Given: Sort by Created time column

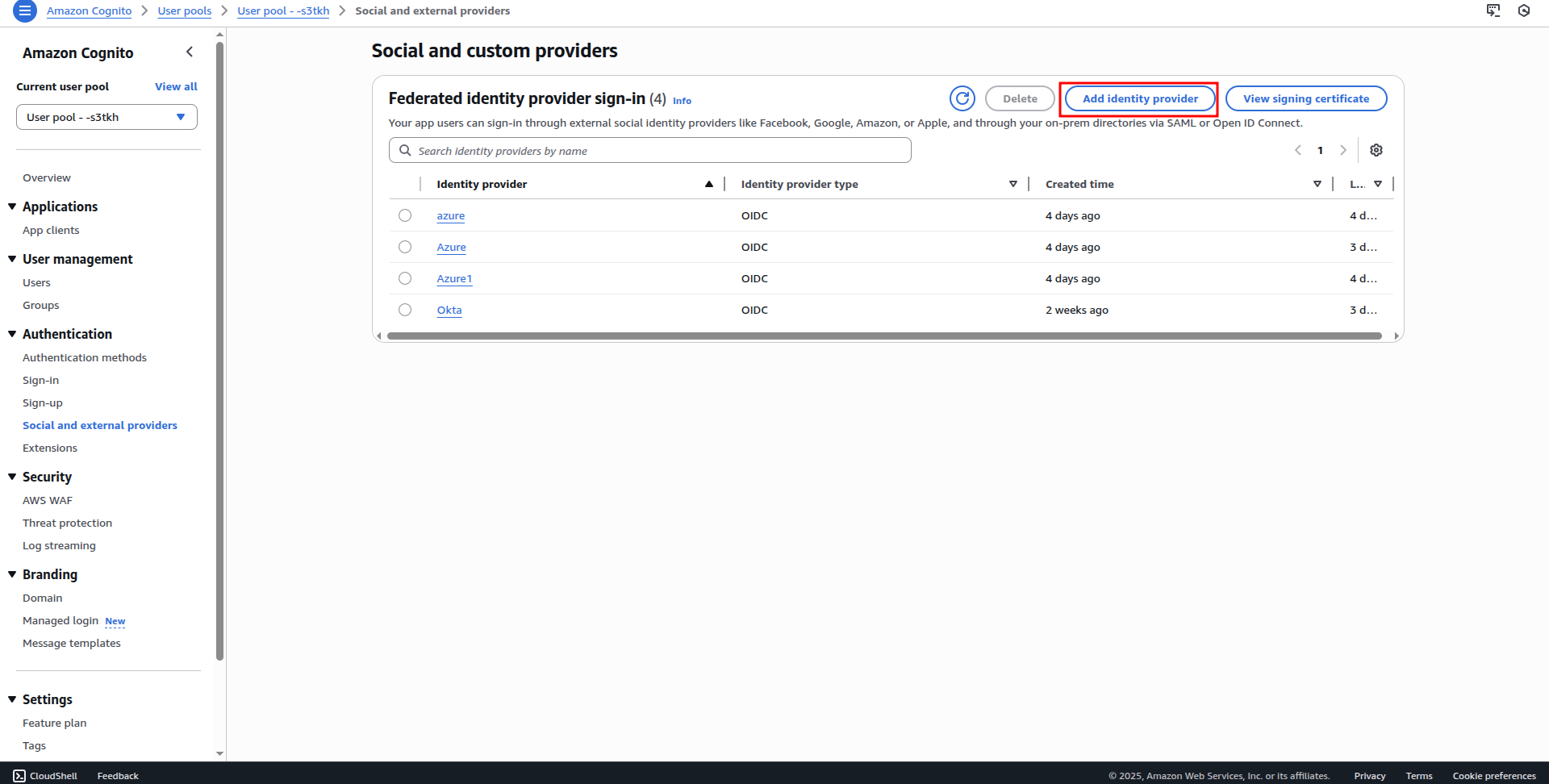Looking at the screenshot, I should [x=1317, y=184].
